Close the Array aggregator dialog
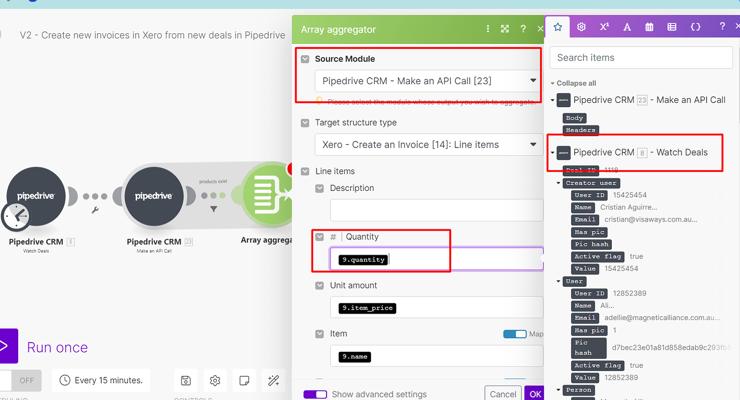This screenshot has height=400, width=740. pos(540,29)
